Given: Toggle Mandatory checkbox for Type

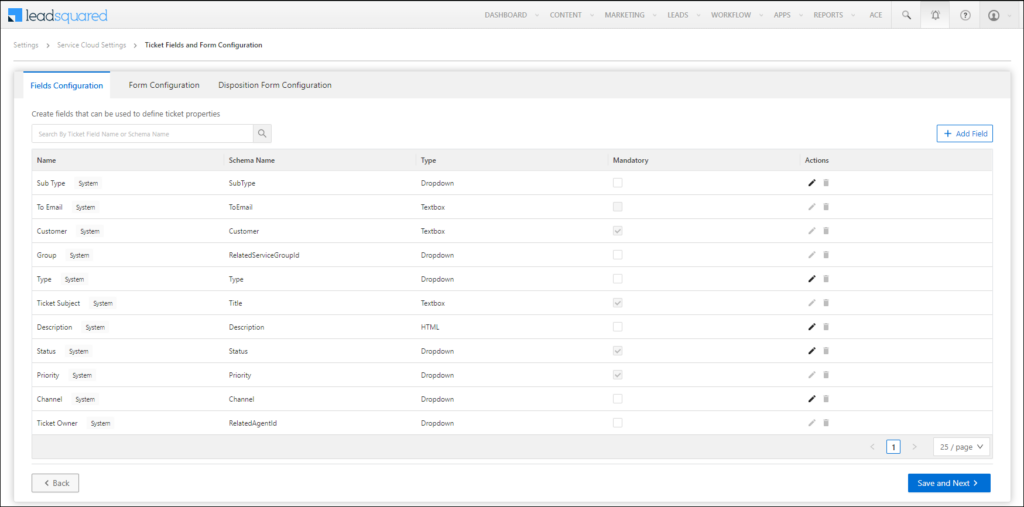Looking at the screenshot, I should [x=617, y=279].
